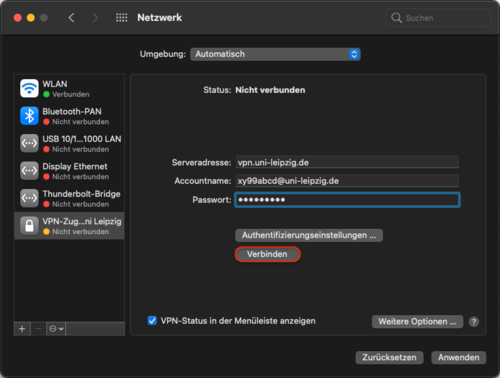
Task: Minimize the Netzwerk window
Action: (31, 18)
